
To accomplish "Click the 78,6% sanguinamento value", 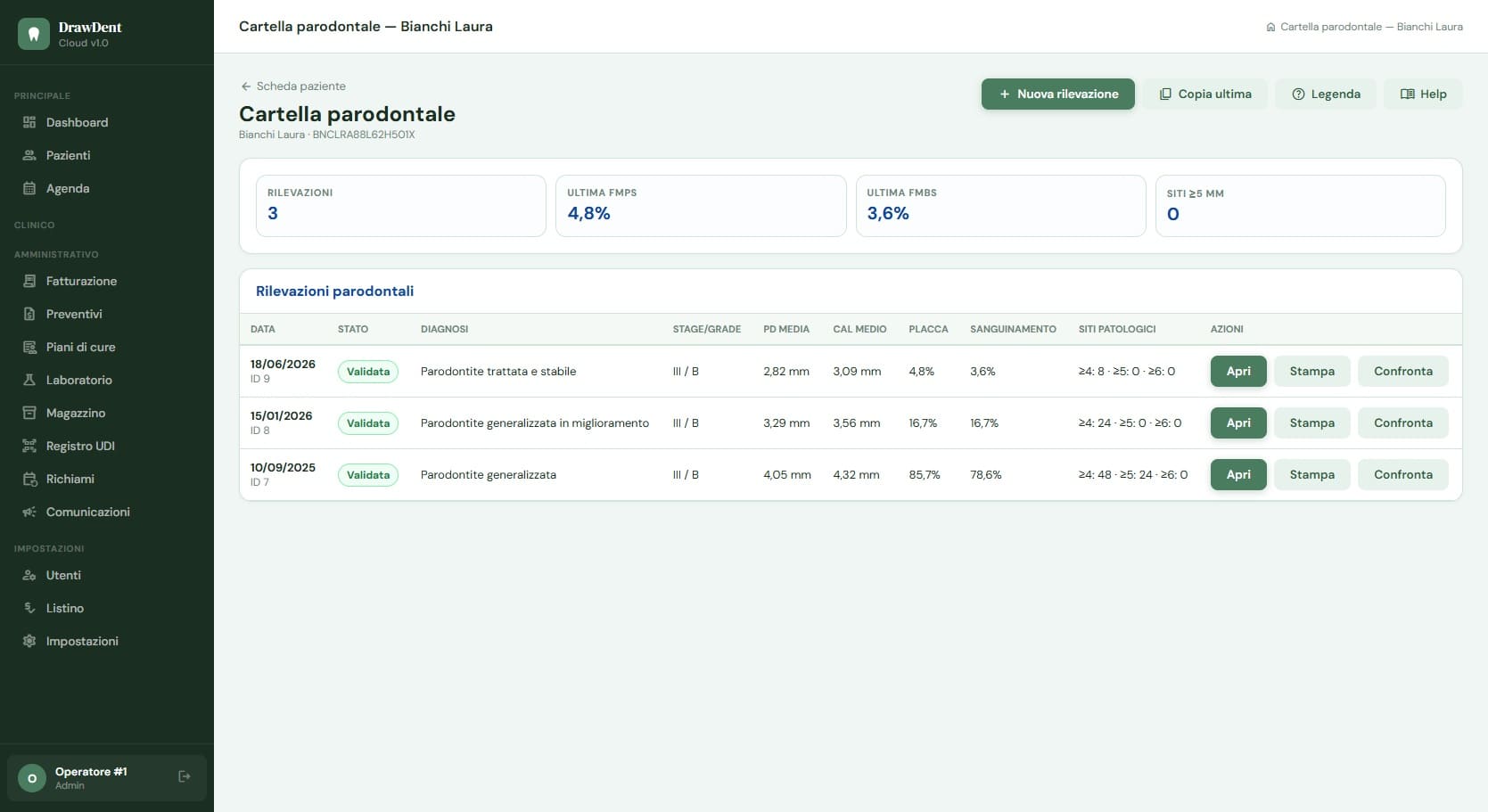I will pos(986,475).
